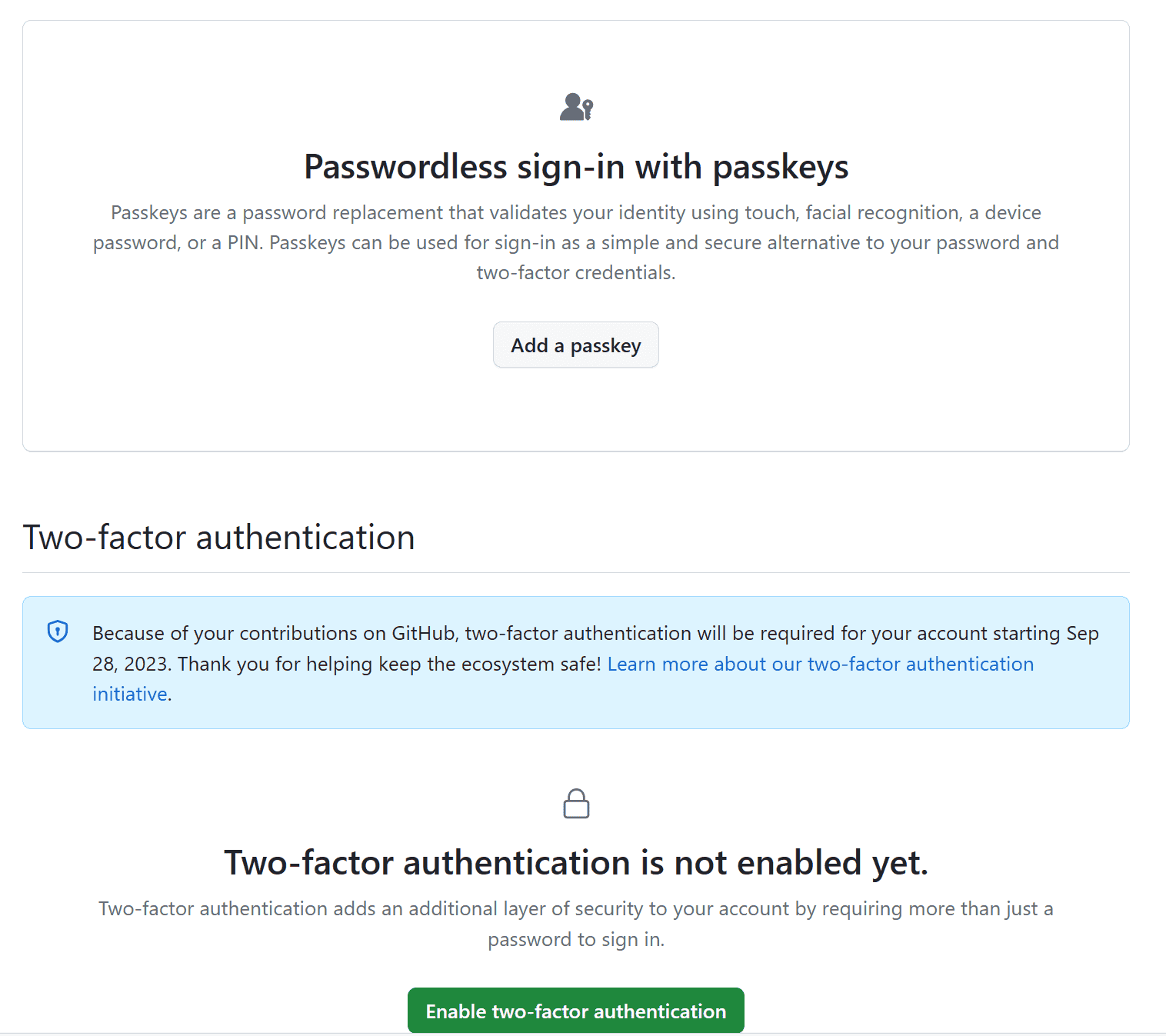
Task: Click the "Two-factor authentication" section title
Action: (218, 537)
